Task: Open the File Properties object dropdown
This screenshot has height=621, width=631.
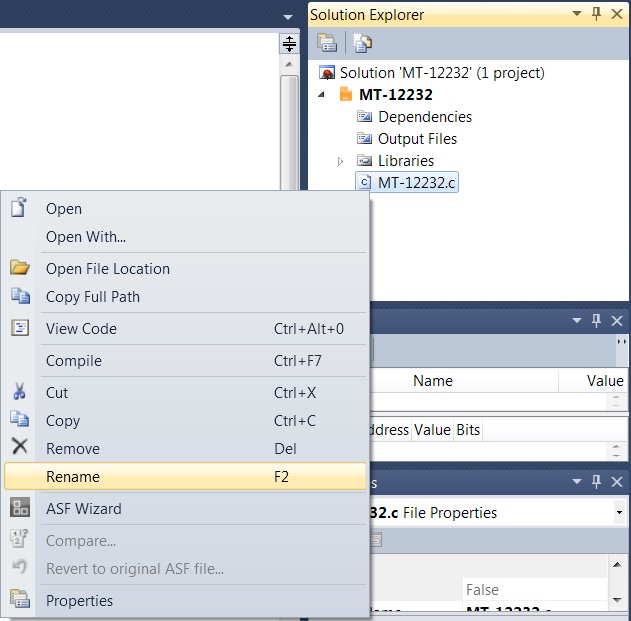Action: 620,513
